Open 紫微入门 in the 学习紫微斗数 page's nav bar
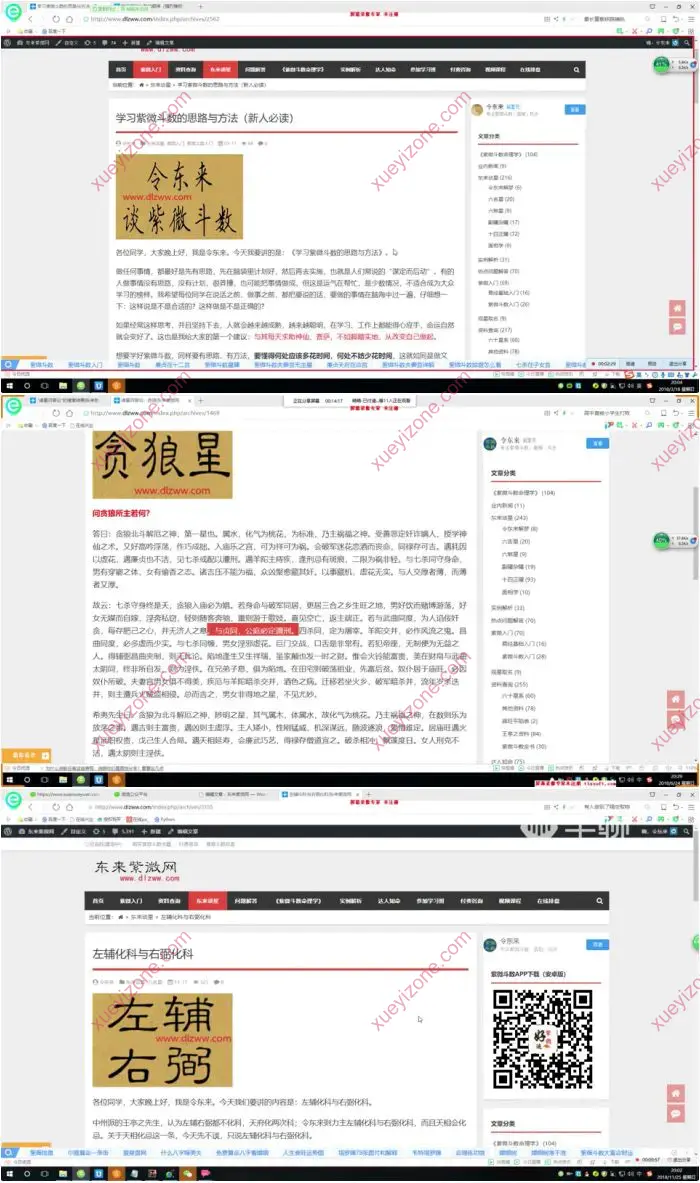The width and height of the screenshot is (700, 1183). click(151, 69)
